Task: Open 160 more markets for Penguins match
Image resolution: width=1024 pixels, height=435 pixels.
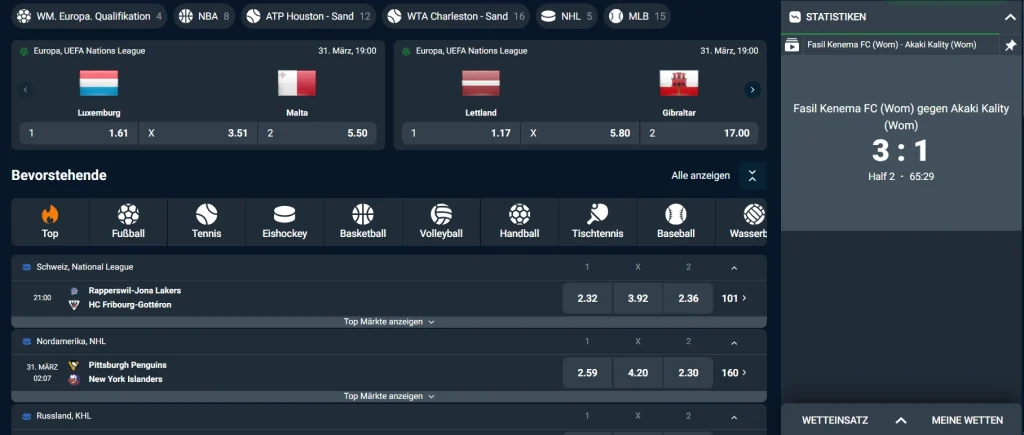Action: [x=734, y=373]
